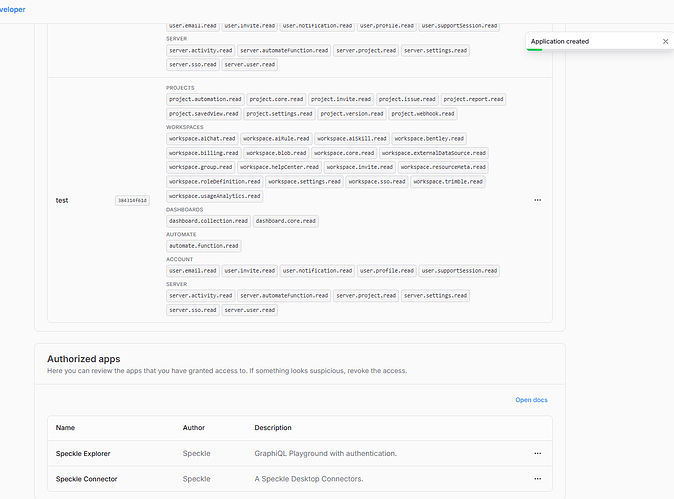Viewport: 674px width, 499px height.
Task: Click the 'Authorized apps' heading
Action: pyautogui.click(x=84, y=359)
